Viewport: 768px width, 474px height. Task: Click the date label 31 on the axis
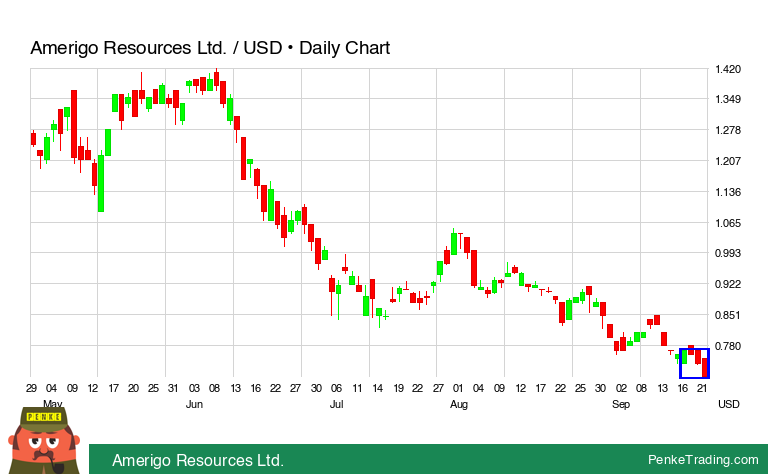point(173,388)
